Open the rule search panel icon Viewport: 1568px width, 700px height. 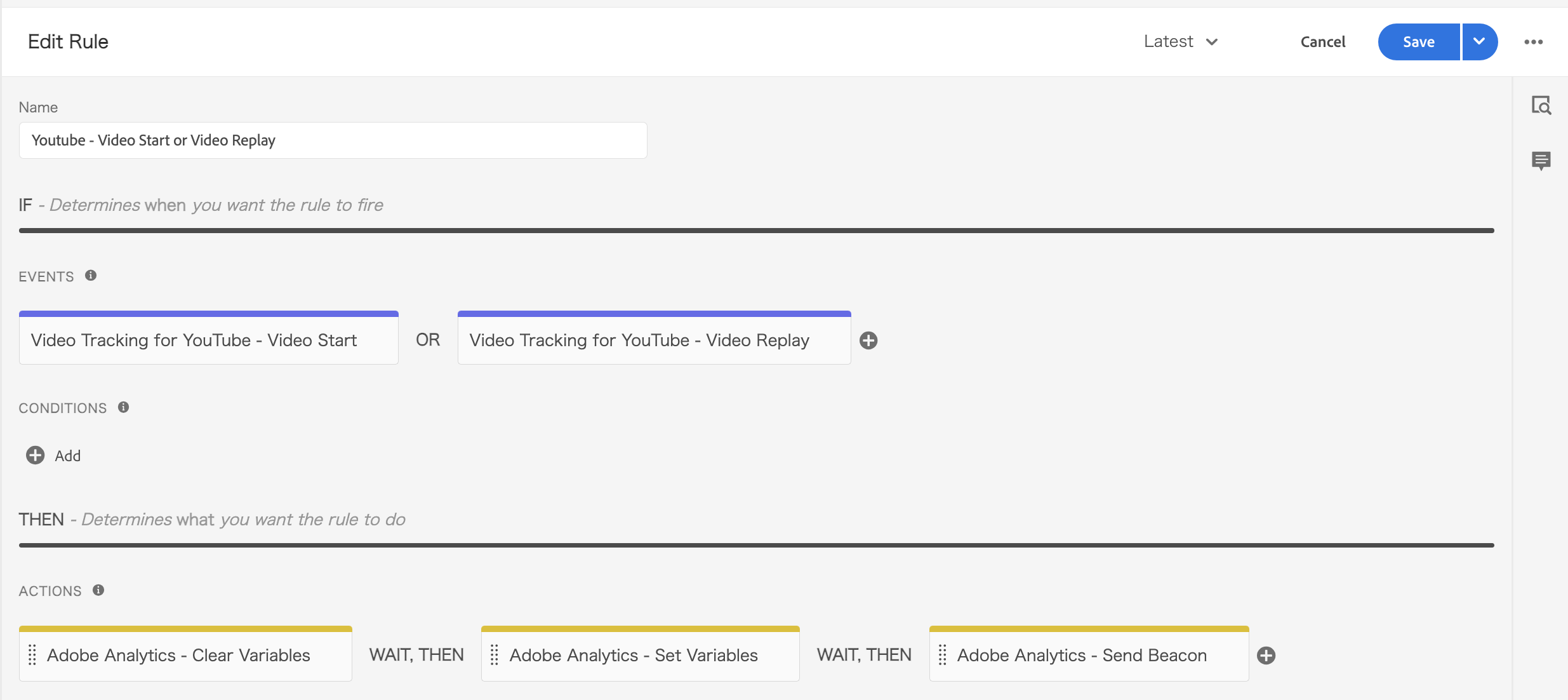[1541, 105]
